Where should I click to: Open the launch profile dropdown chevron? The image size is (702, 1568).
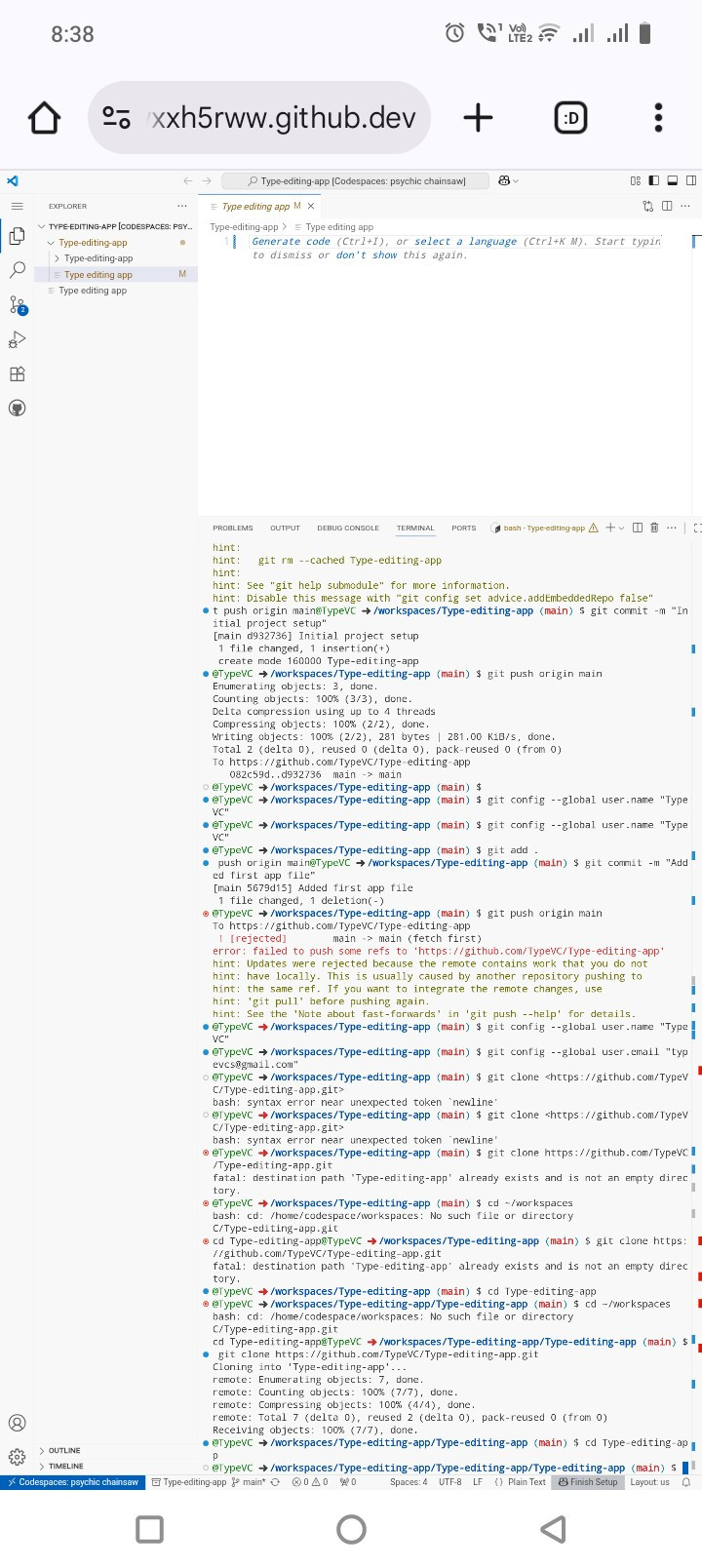(x=621, y=528)
